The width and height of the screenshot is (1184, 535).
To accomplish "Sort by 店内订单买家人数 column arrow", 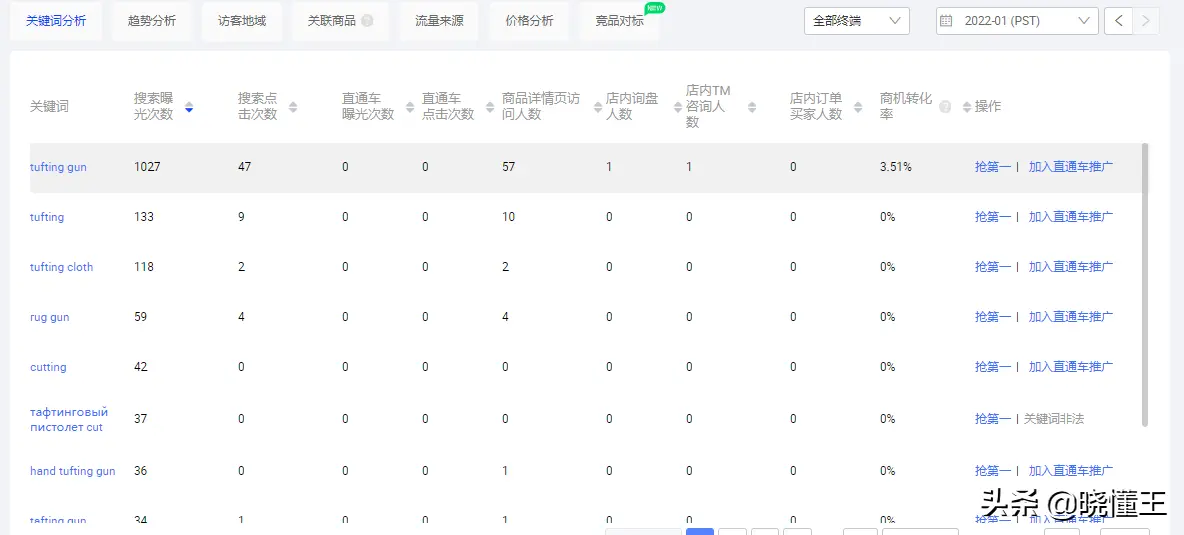I will click(858, 107).
